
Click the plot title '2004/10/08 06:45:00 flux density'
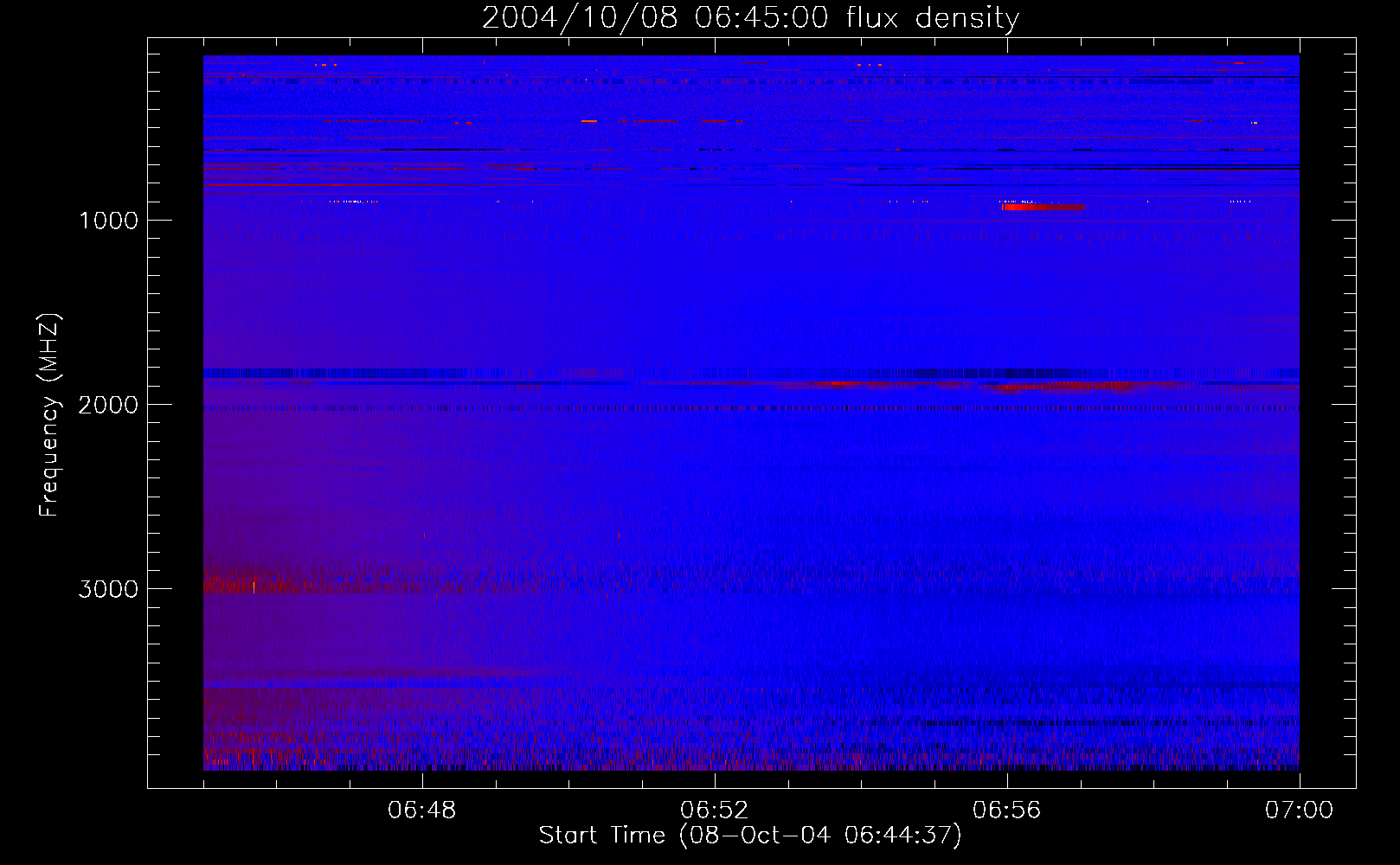(750, 18)
